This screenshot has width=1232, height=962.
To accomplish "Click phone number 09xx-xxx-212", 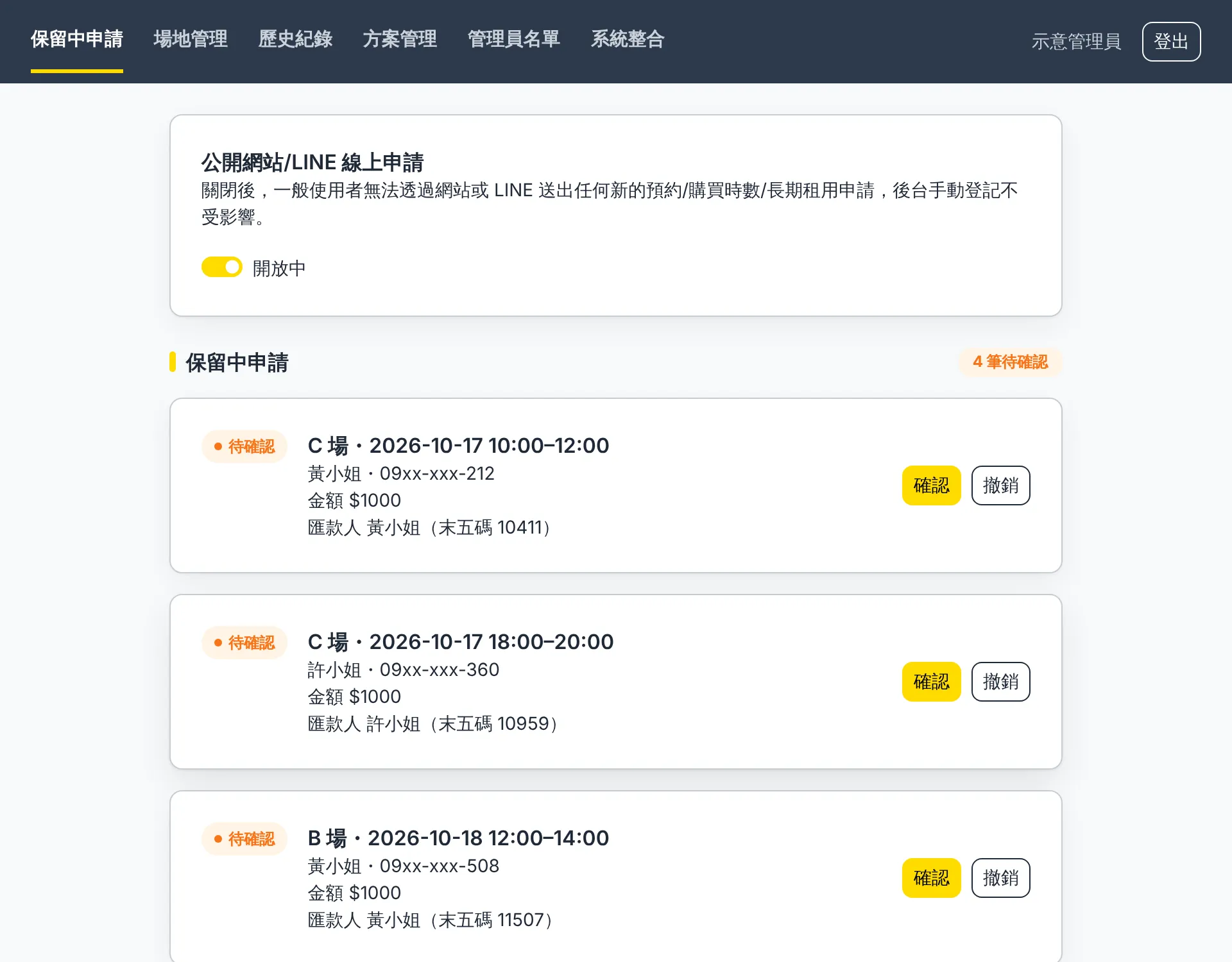I will (437, 474).
